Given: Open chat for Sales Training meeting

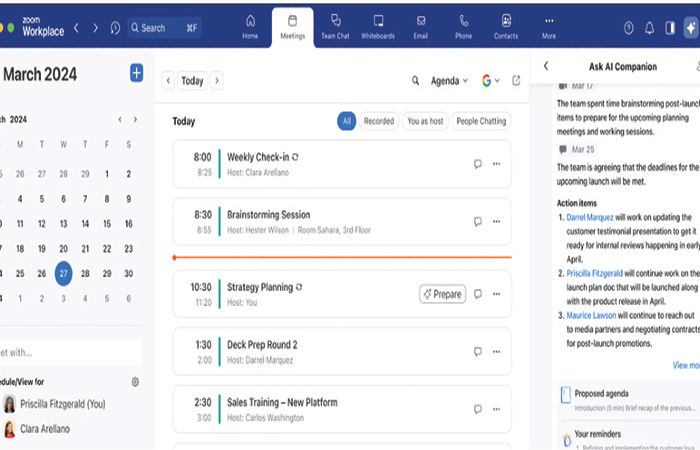Looking at the screenshot, I should point(478,409).
